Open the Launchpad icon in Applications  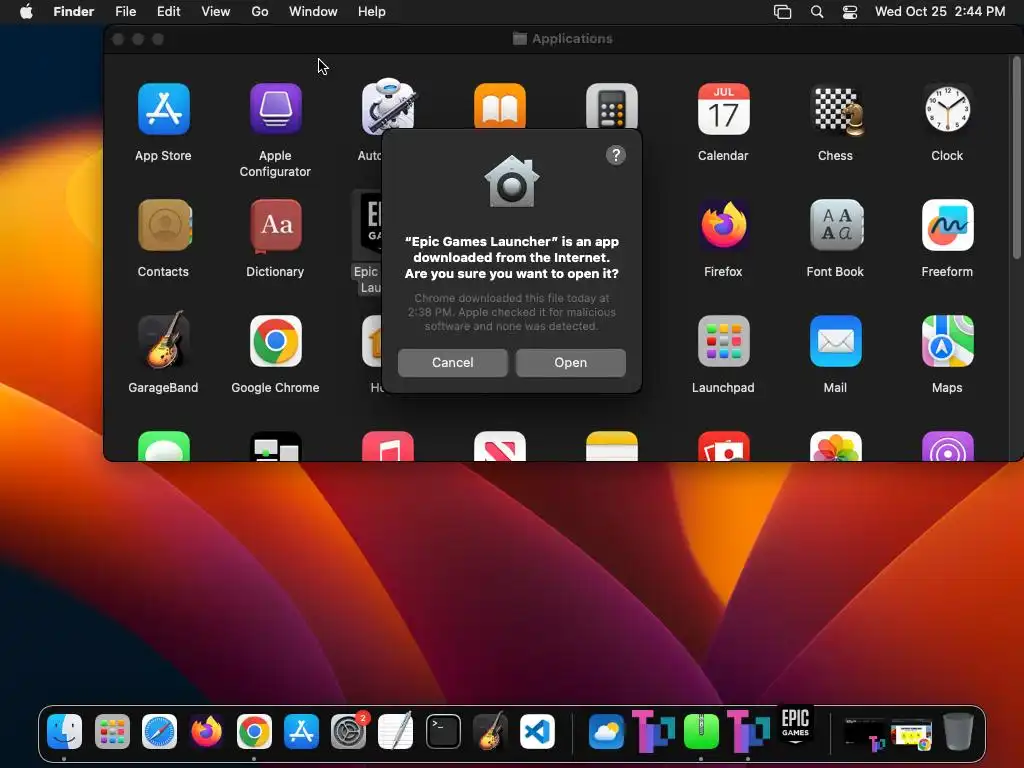(x=723, y=341)
